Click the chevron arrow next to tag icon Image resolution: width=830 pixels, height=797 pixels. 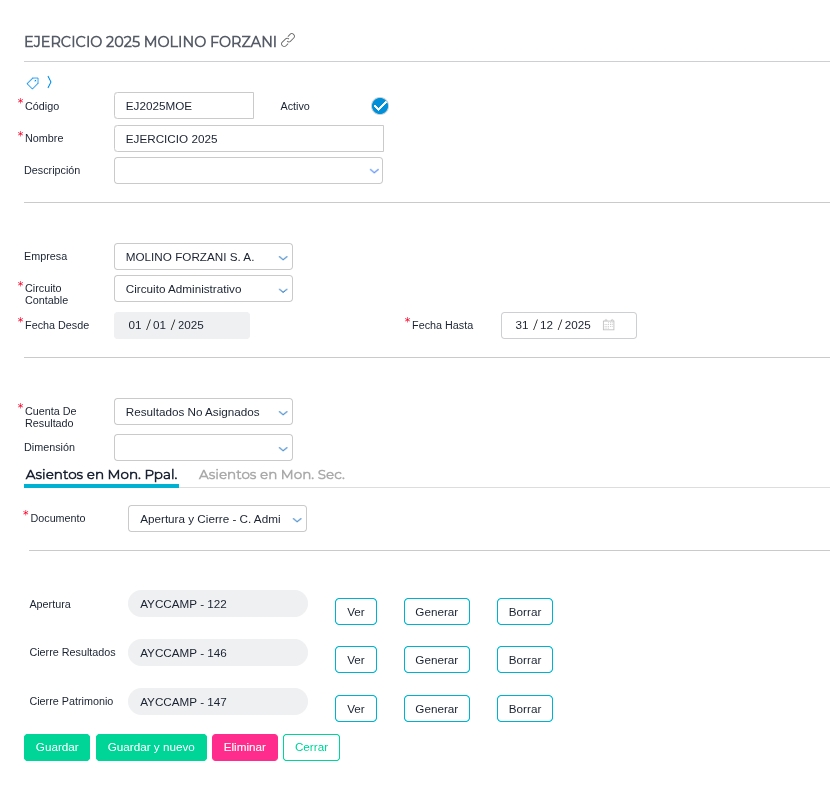point(49,82)
